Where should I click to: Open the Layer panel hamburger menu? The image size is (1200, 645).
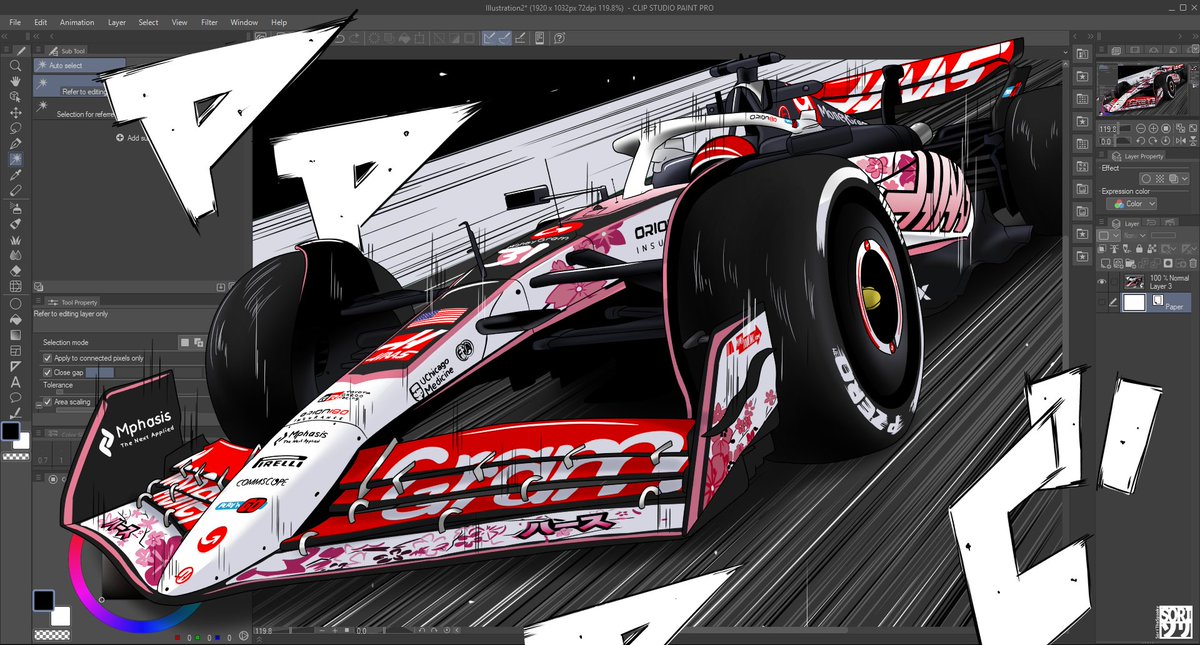(1101, 223)
